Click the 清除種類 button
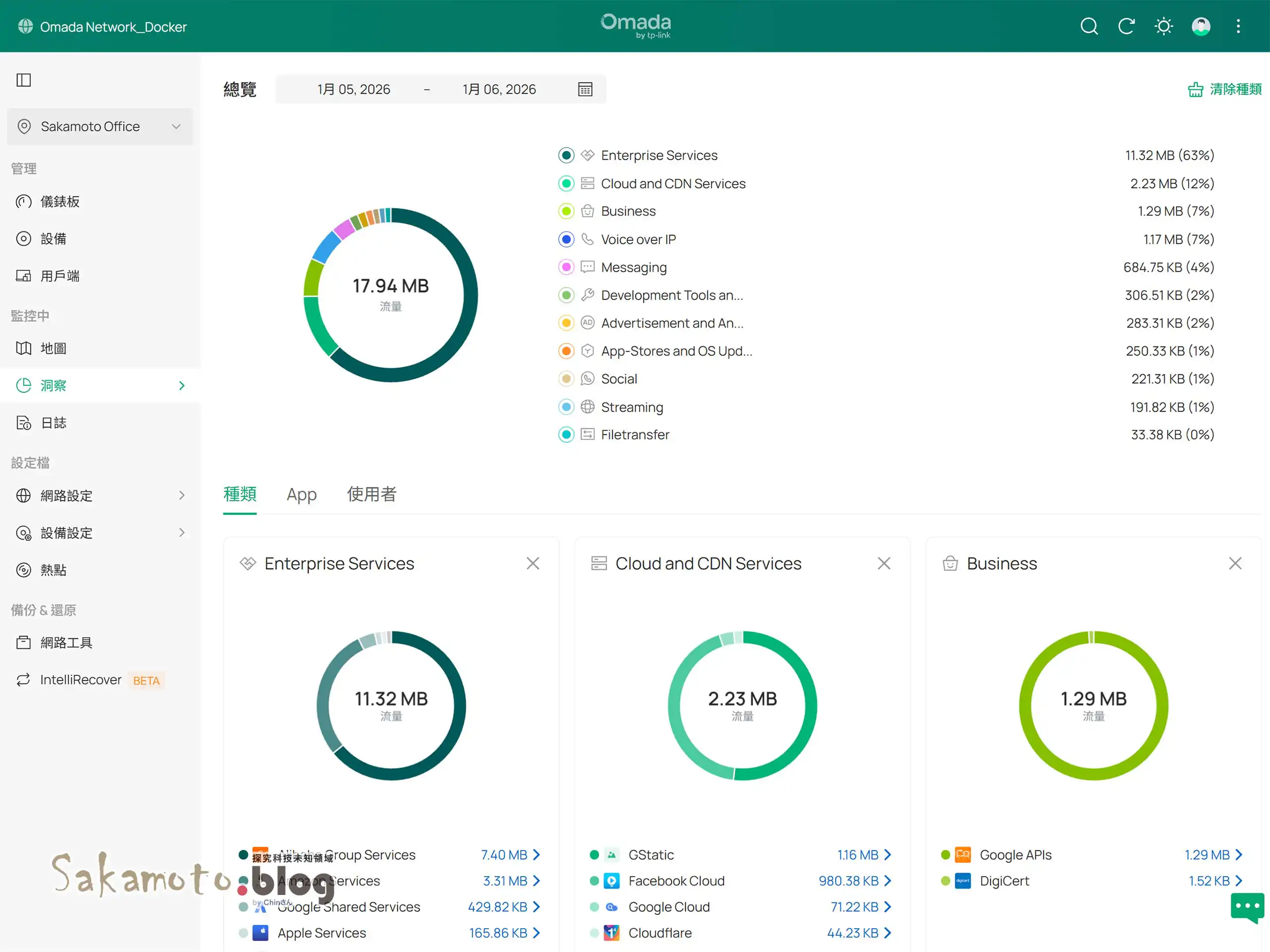This screenshot has width=1270, height=952. [x=1225, y=90]
